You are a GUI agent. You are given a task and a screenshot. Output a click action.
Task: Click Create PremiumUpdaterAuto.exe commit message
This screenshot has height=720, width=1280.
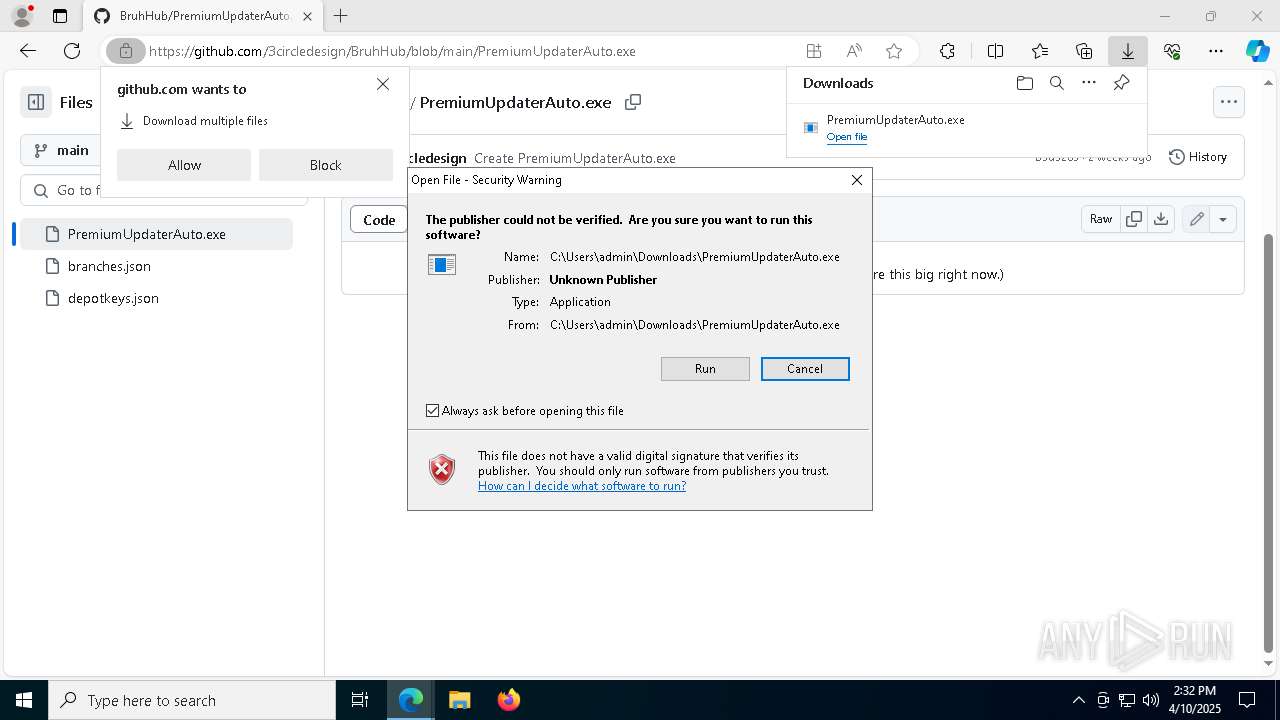(x=575, y=158)
